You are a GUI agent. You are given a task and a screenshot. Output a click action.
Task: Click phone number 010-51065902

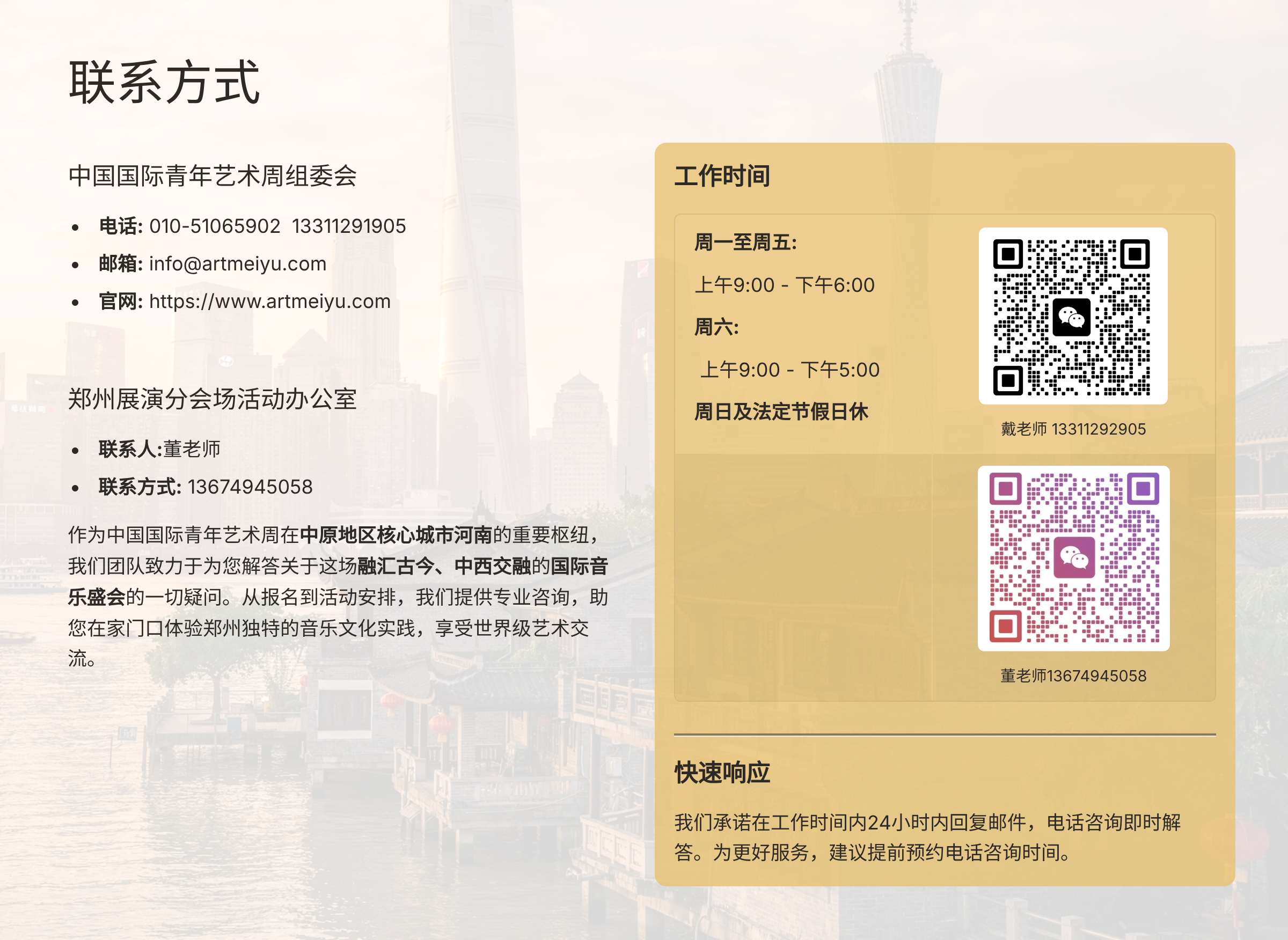click(215, 226)
